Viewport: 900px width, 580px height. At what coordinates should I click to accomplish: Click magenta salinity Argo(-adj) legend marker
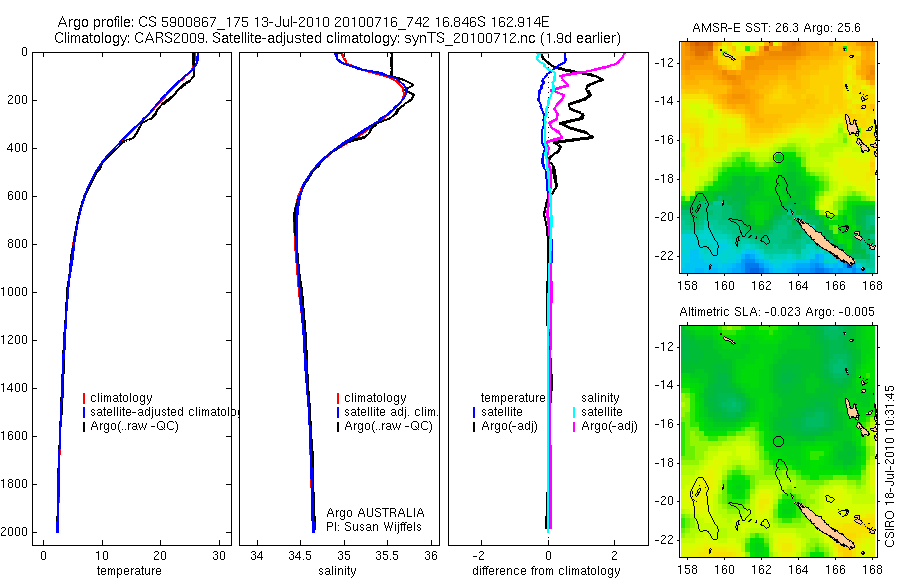(574, 427)
